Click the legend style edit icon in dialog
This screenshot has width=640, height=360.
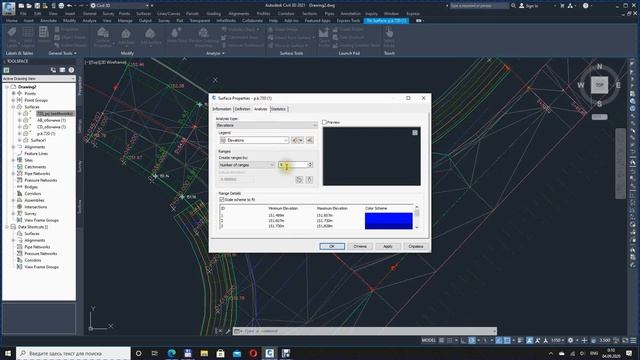click(x=297, y=140)
